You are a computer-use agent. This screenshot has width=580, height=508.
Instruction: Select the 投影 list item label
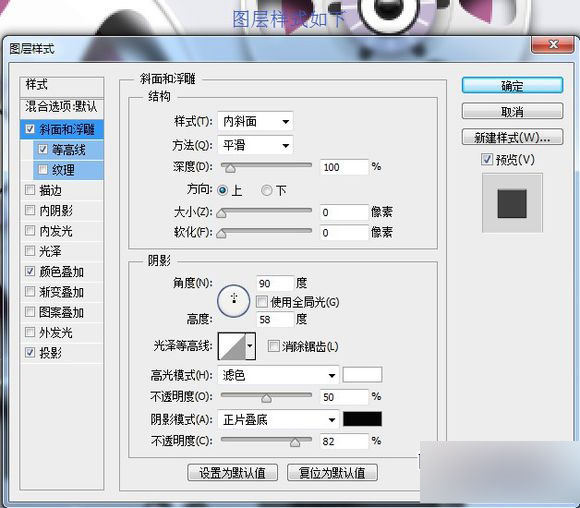tap(50, 353)
